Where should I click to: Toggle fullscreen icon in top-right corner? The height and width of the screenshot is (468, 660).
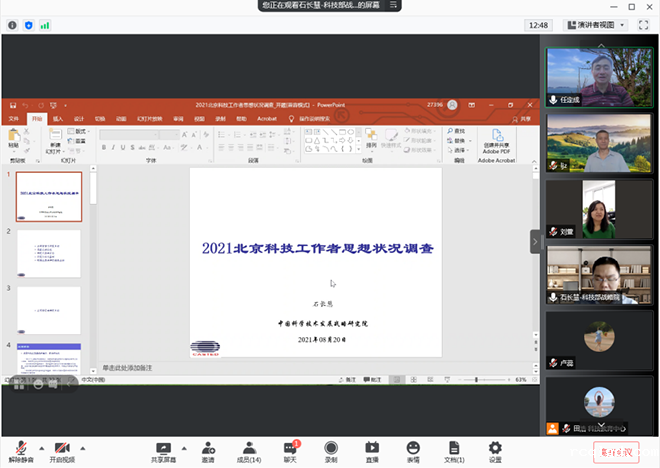tap(646, 24)
